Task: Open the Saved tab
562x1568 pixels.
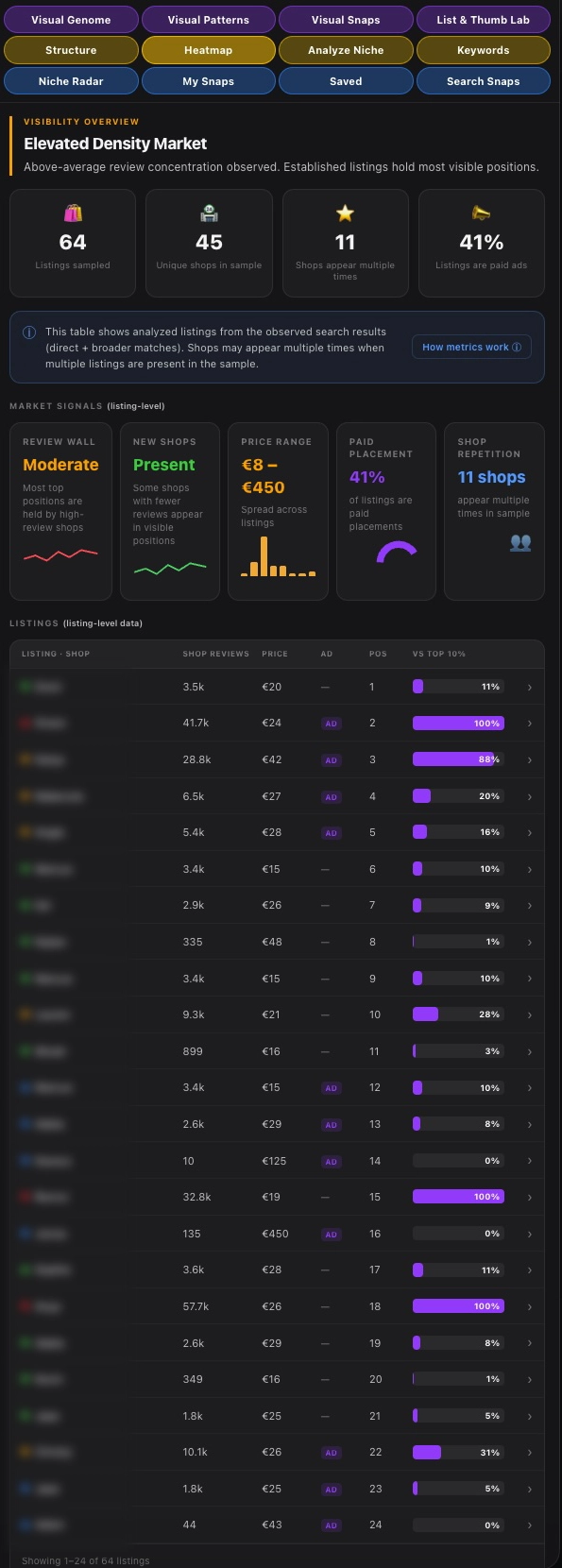Action: tap(346, 81)
